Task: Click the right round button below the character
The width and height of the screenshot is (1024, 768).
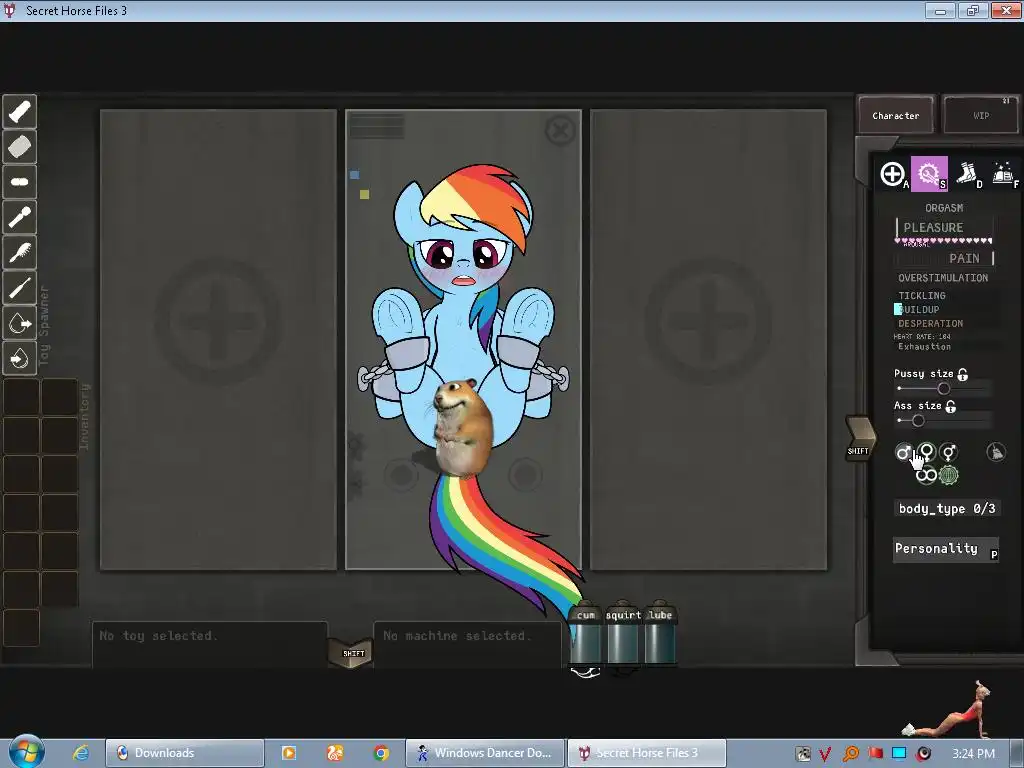Action: [525, 475]
